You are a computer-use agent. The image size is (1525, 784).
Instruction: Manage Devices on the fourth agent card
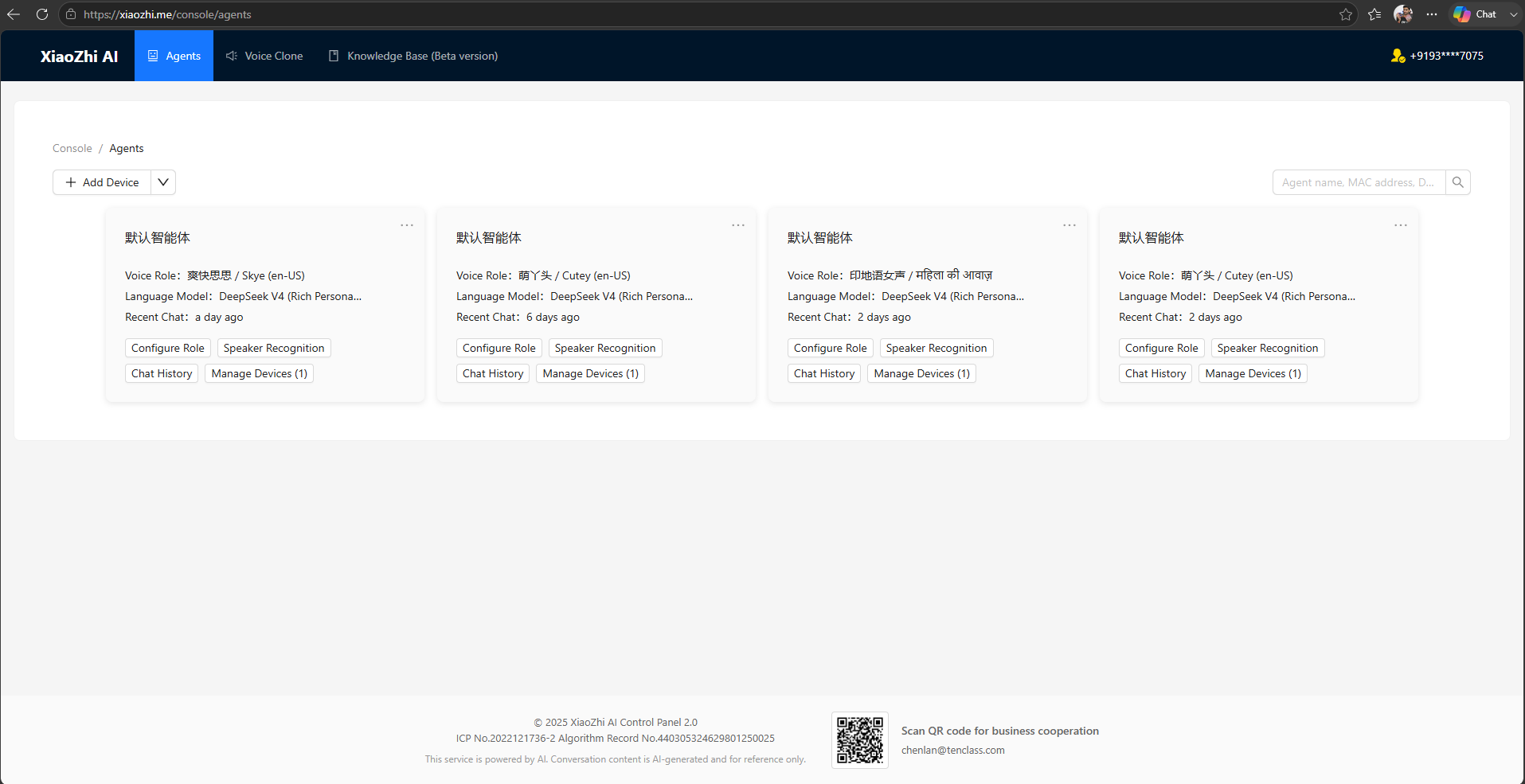[1253, 373]
